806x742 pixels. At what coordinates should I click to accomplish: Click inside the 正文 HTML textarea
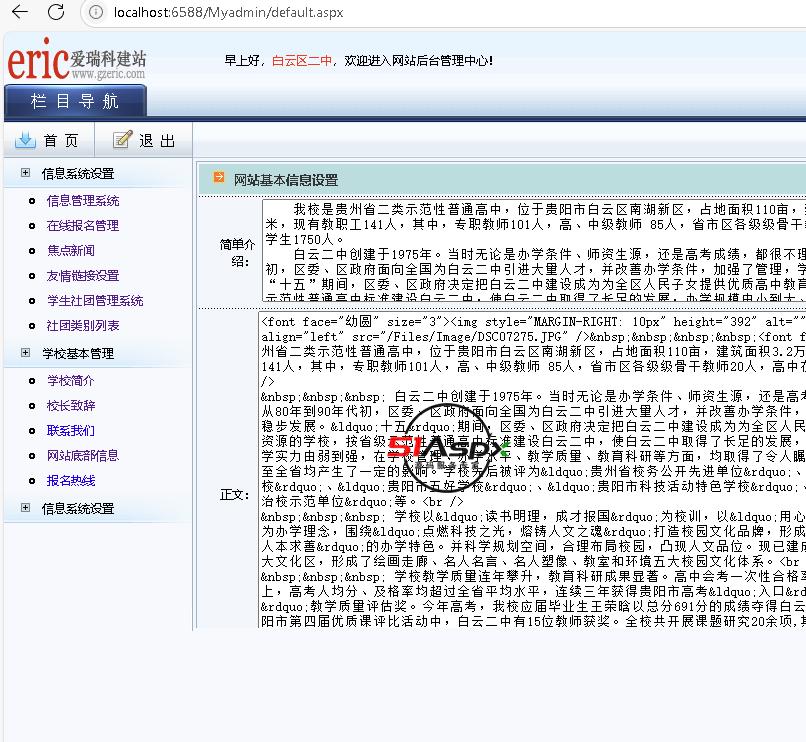pos(532,470)
